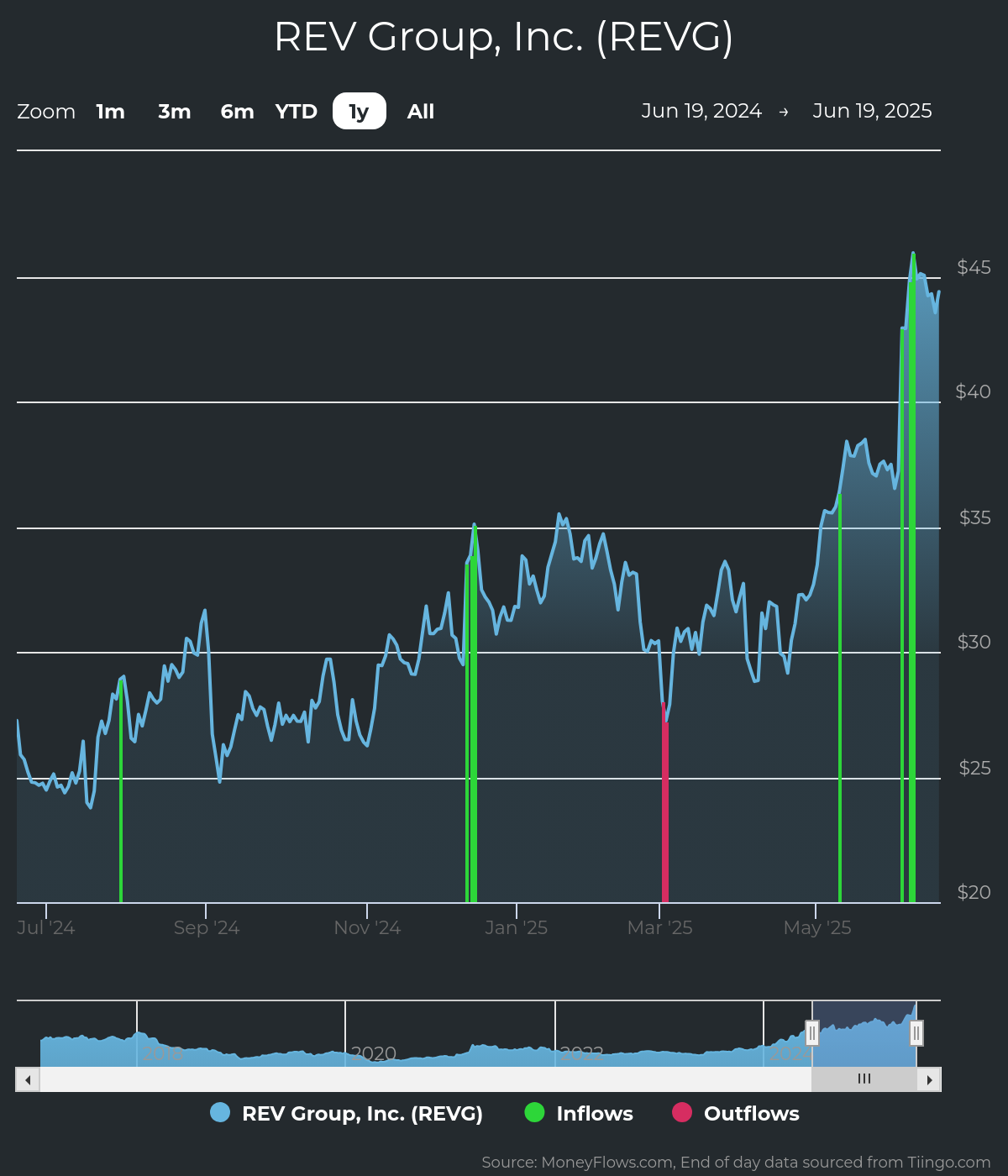This screenshot has width=1008, height=1176.
Task: Click the Zoom label
Action: pyautogui.click(x=46, y=112)
